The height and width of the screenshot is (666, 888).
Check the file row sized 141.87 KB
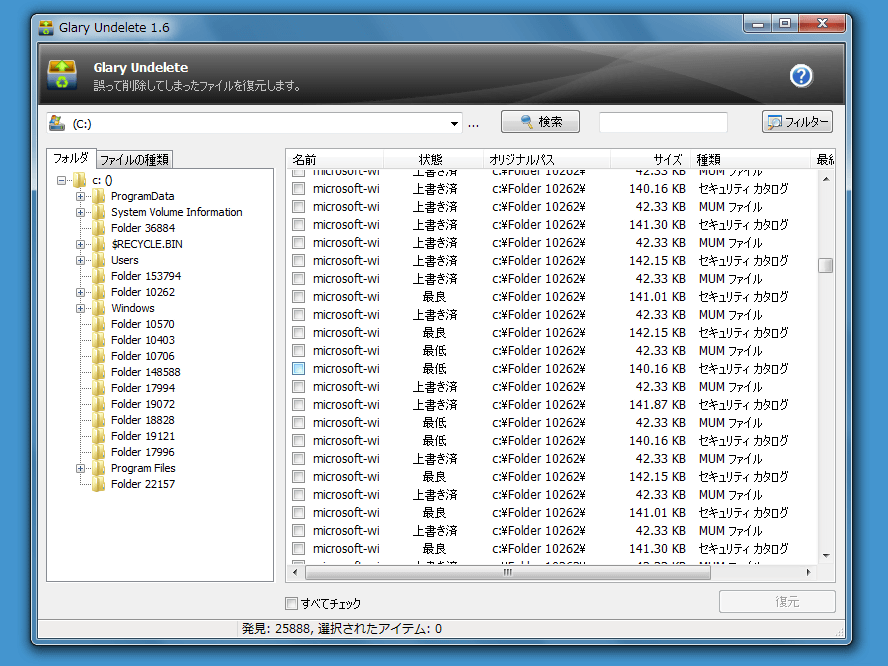298,404
